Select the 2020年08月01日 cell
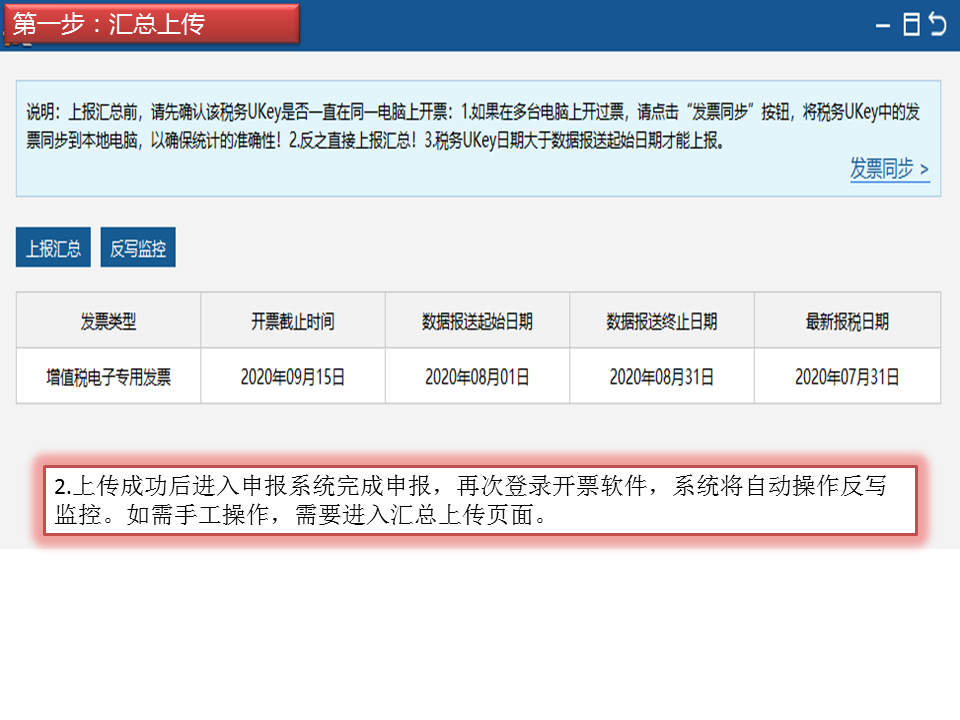The image size is (960, 720). (477, 376)
